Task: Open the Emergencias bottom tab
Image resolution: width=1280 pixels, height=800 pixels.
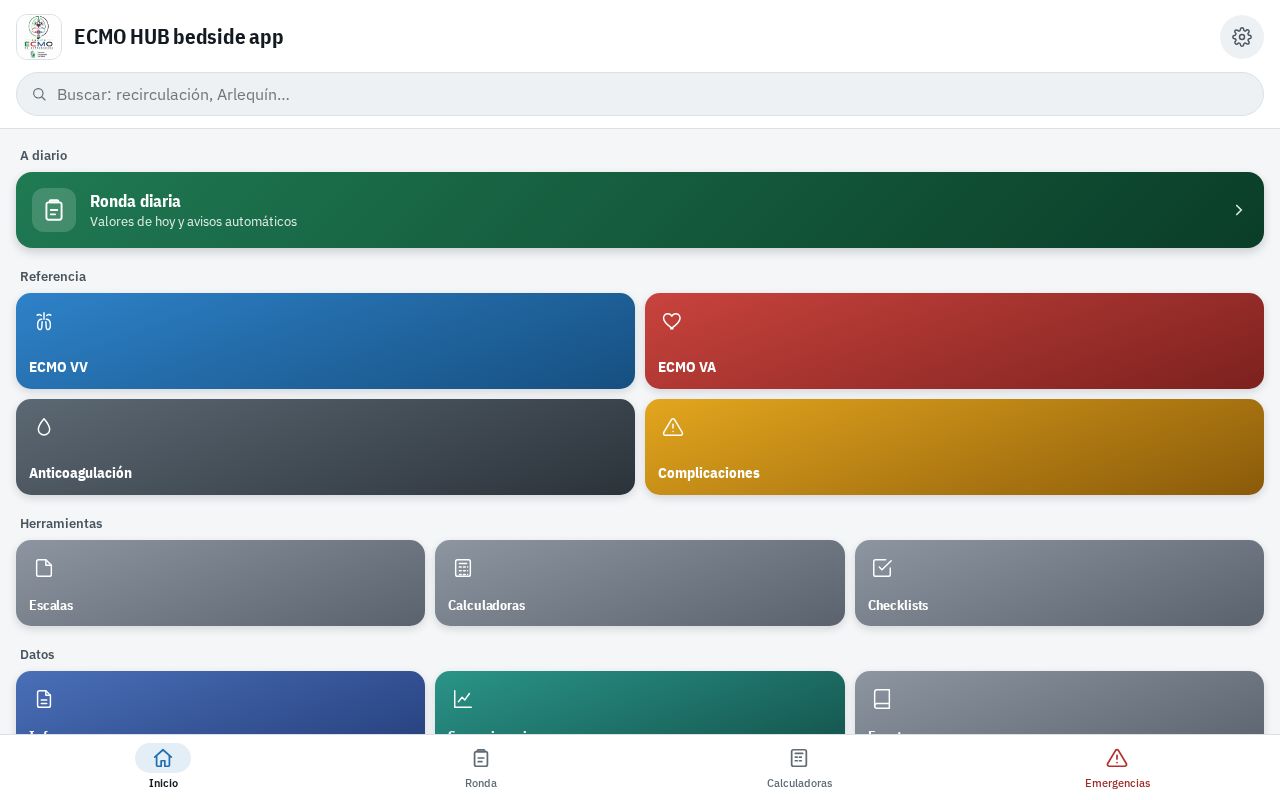Action: 1117,767
